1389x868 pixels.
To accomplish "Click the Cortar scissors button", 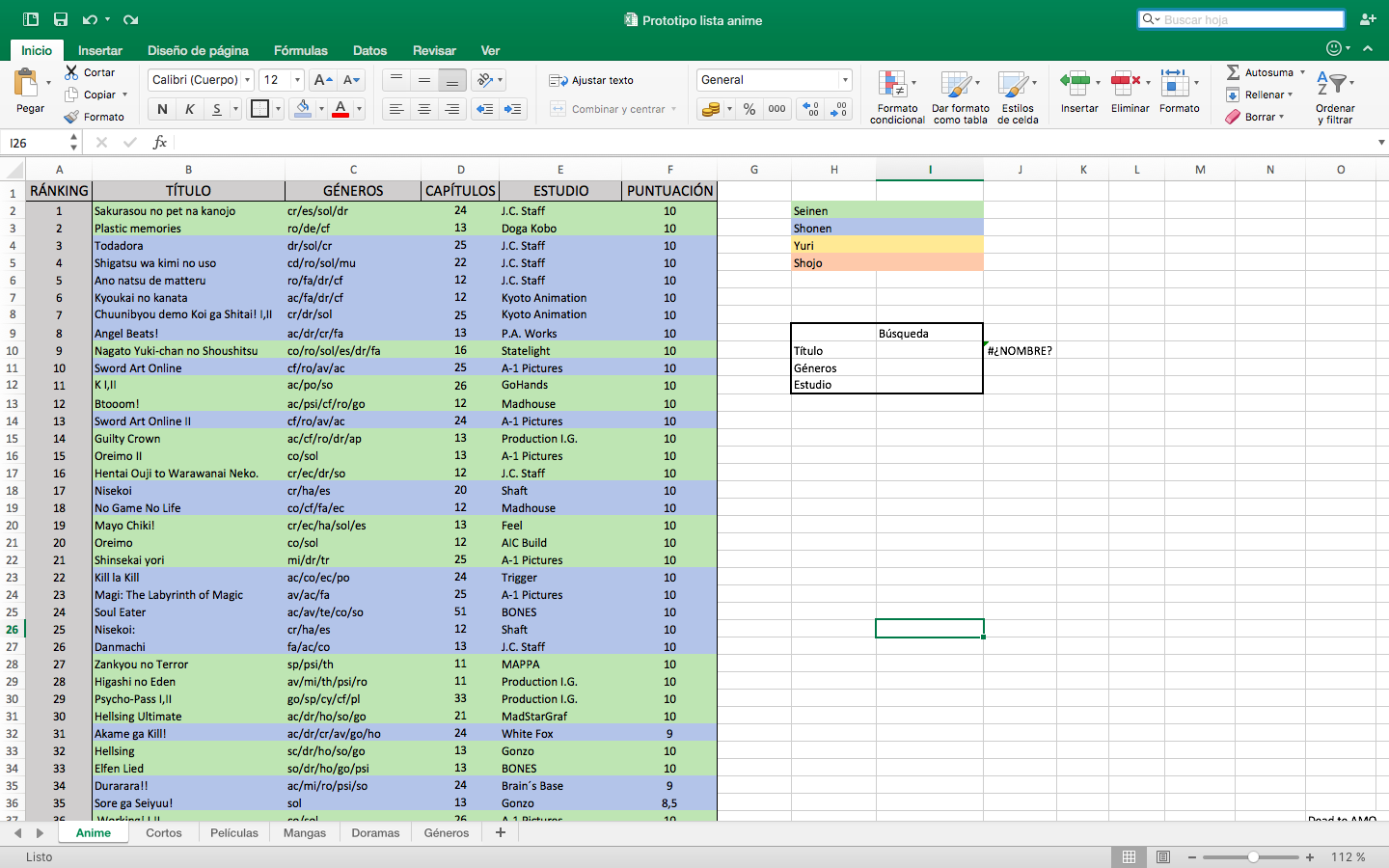I will pos(90,72).
